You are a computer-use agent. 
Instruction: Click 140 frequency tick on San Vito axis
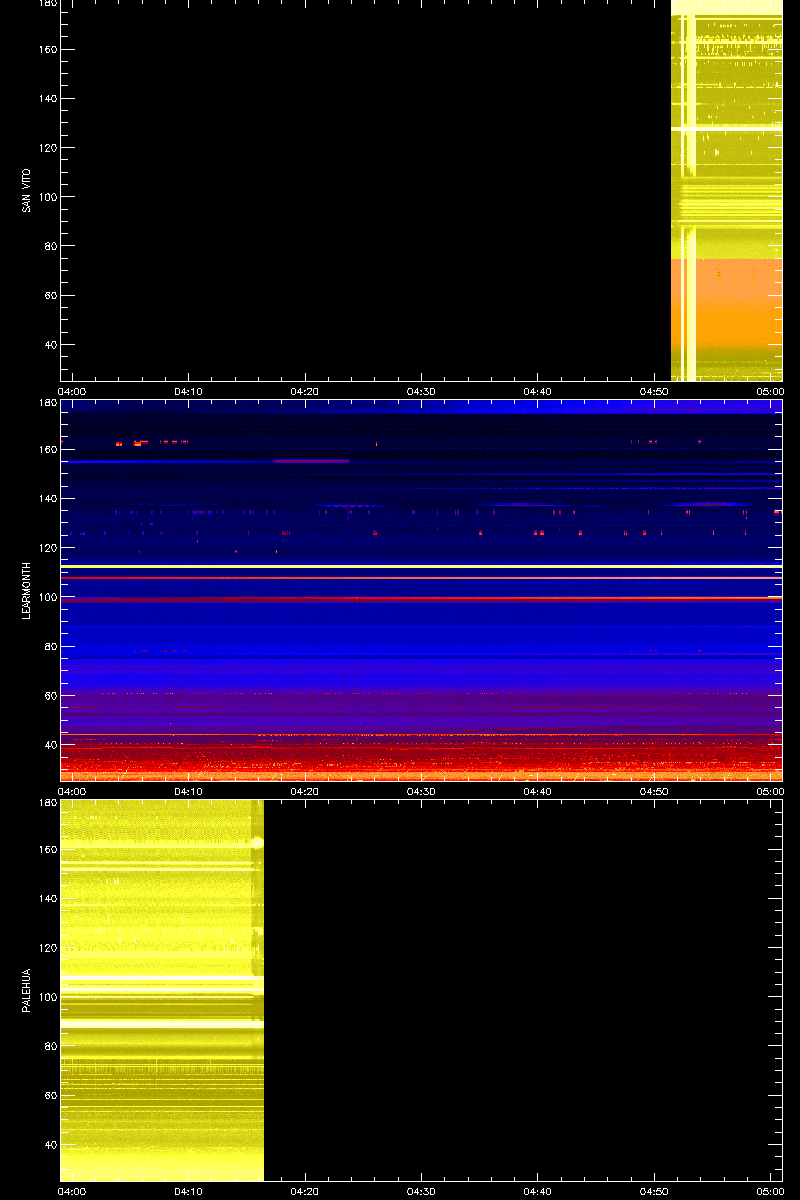click(47, 99)
